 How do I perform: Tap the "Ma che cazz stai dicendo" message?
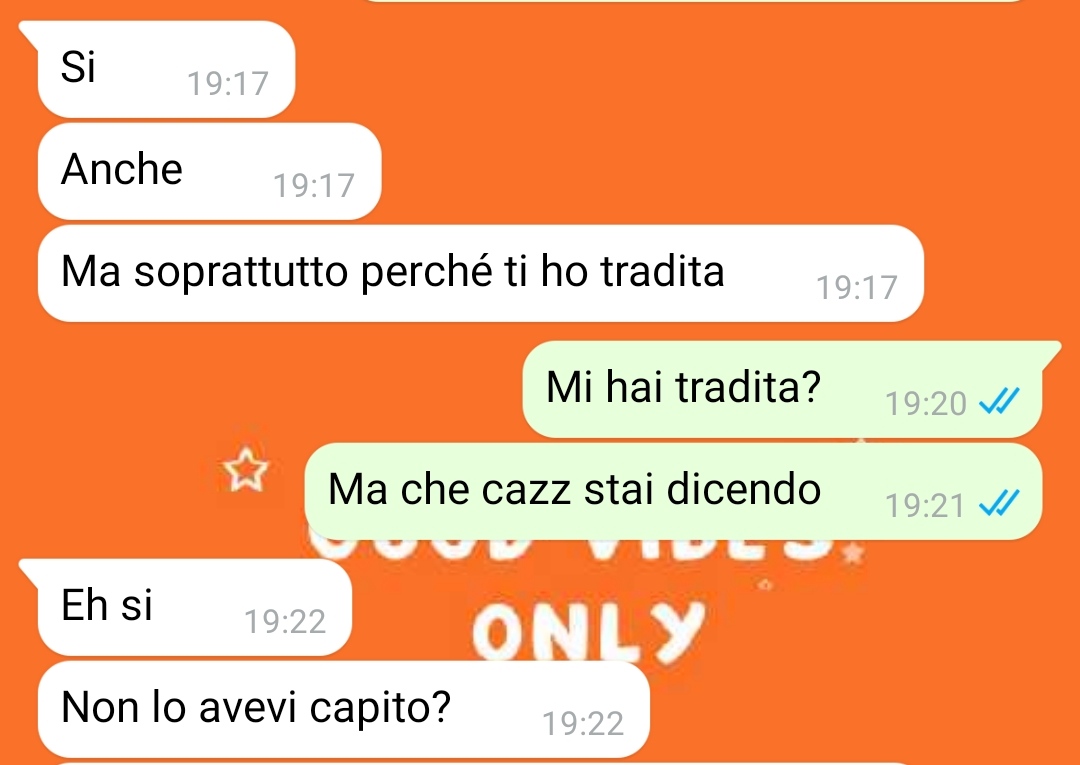point(673,491)
